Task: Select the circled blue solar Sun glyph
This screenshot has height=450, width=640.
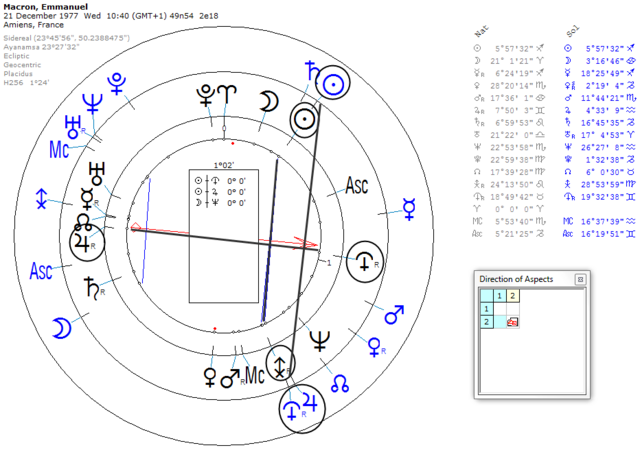Action: [x=334, y=84]
